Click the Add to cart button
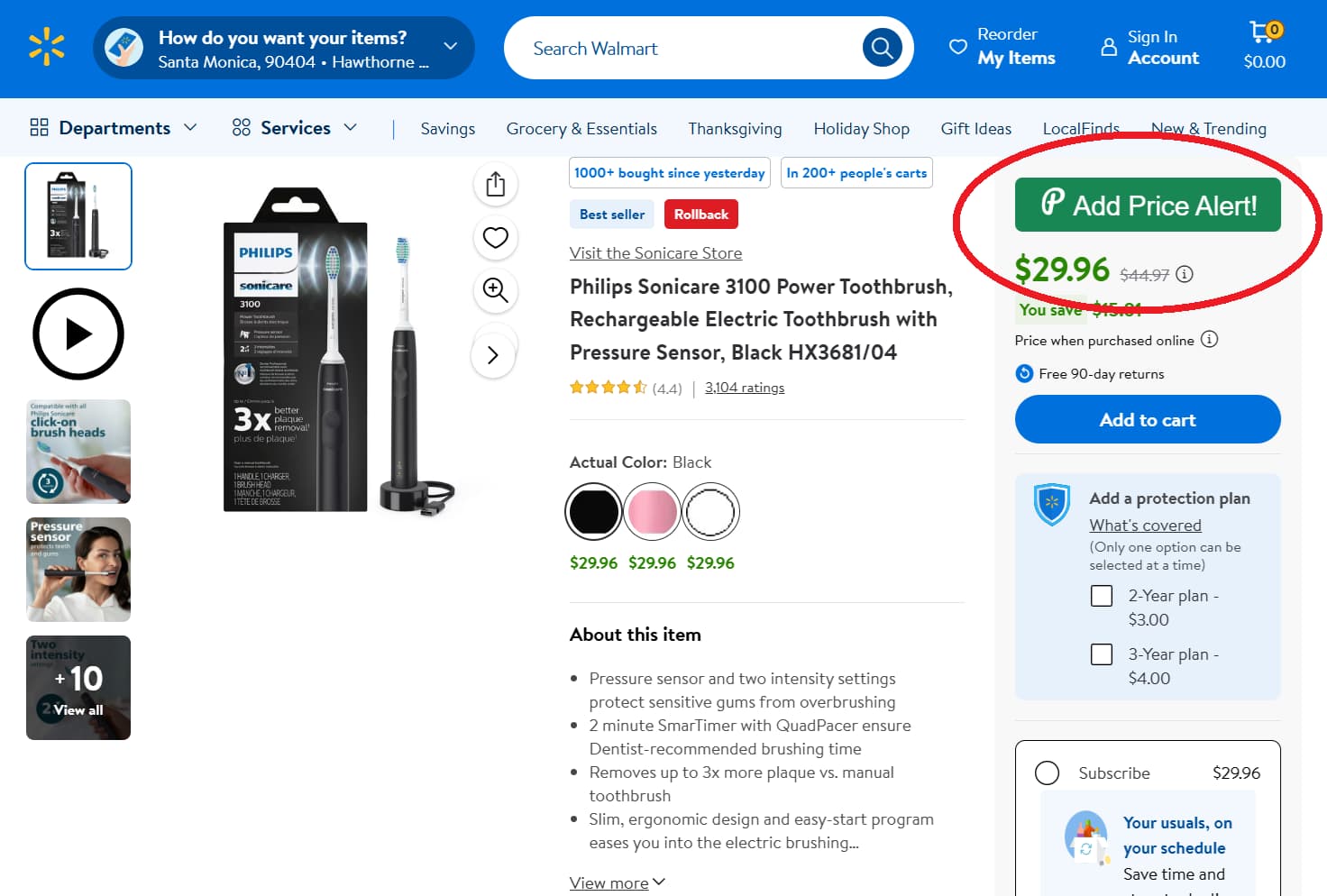Viewport: 1327px width, 896px height. 1147,419
